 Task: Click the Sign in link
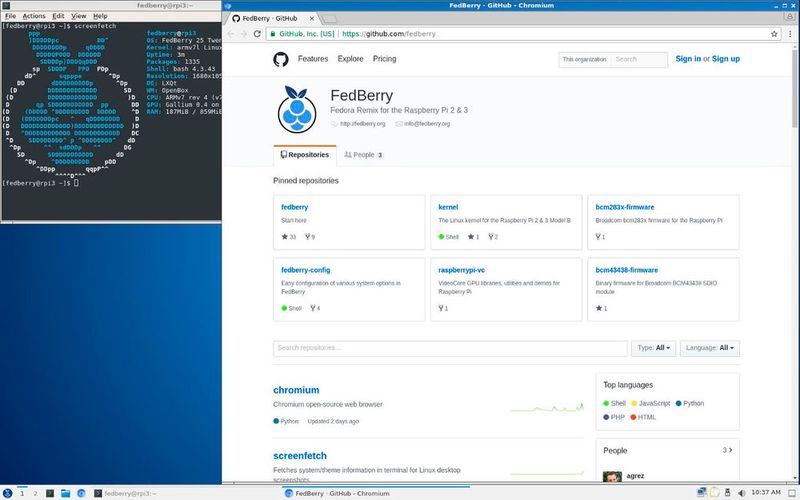[688, 59]
